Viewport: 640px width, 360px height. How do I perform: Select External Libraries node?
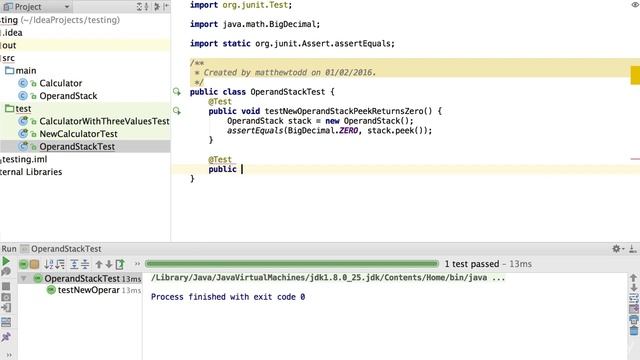(x=31, y=172)
